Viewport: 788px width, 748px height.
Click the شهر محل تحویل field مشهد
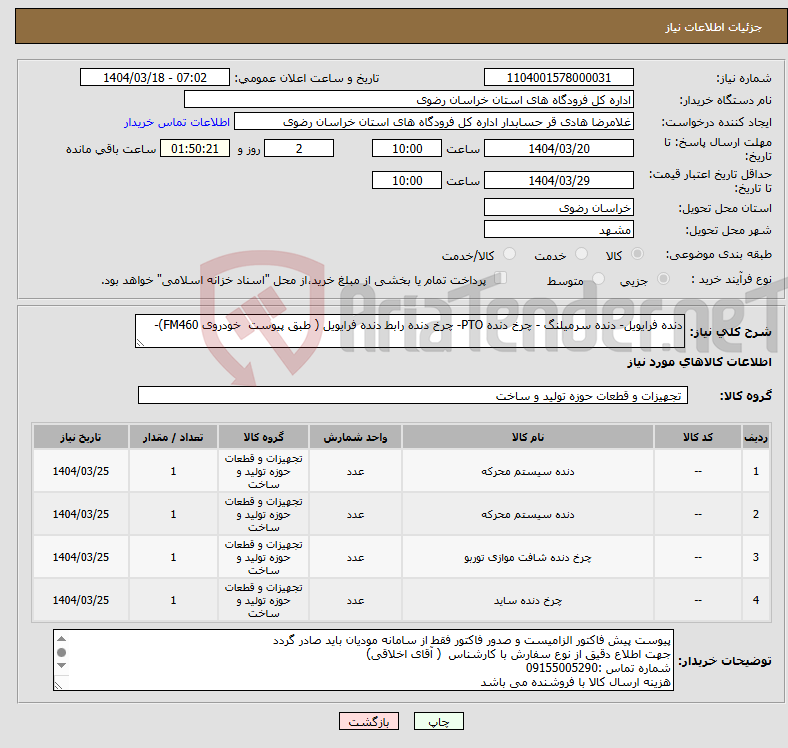point(558,229)
